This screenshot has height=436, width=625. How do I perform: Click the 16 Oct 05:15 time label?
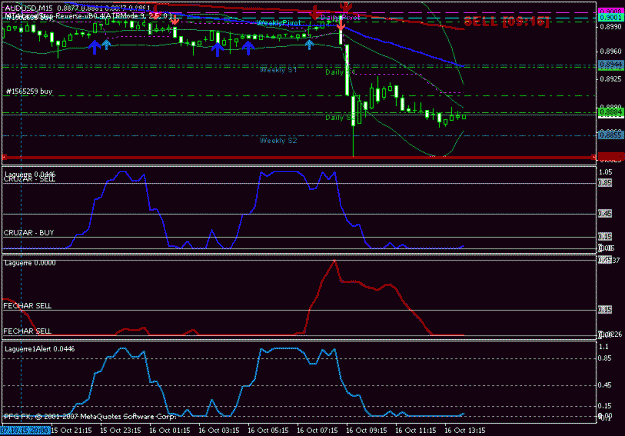[x=268, y=430]
